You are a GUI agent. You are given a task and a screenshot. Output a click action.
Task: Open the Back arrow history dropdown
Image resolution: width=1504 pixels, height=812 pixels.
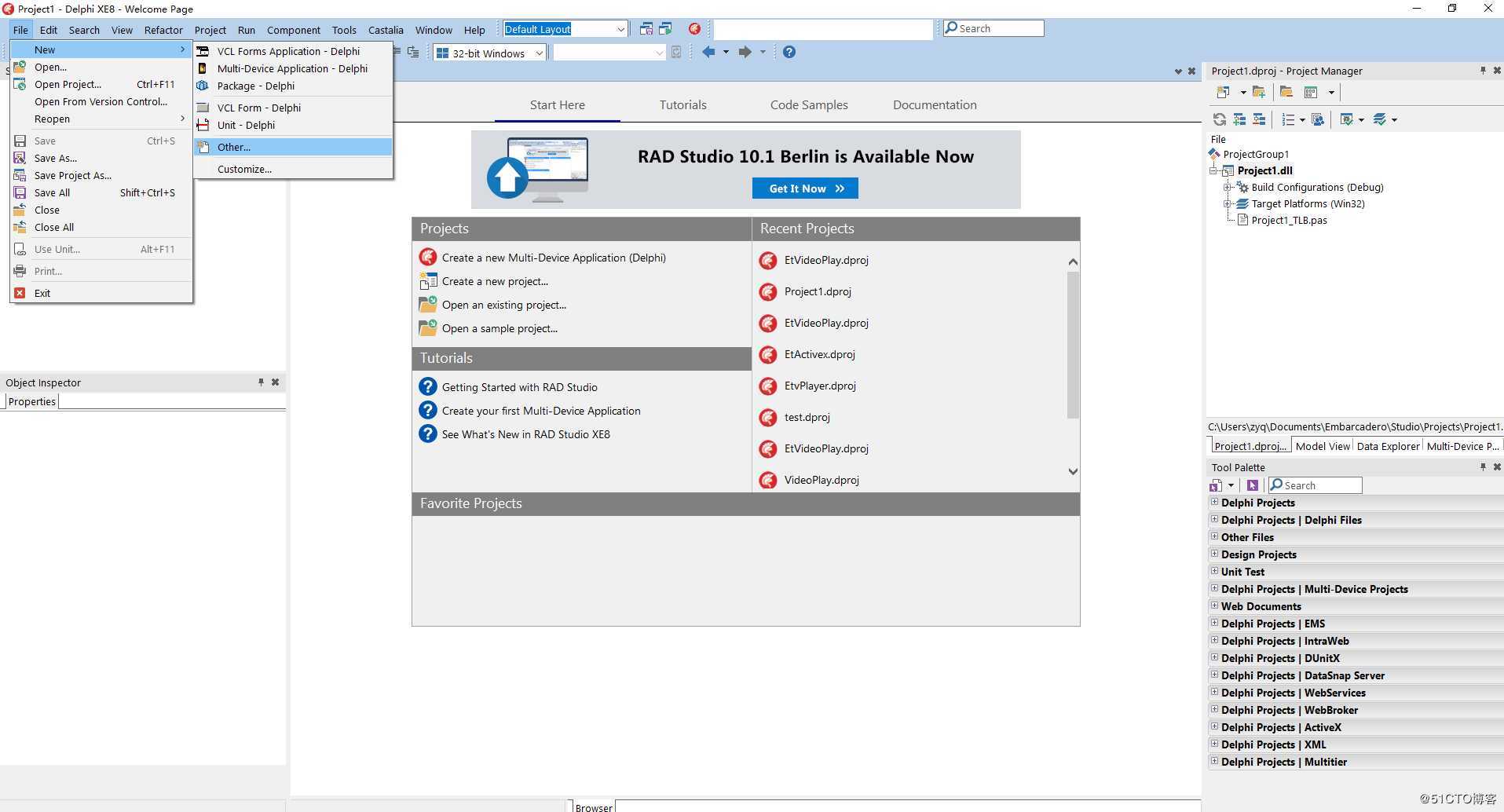[726, 52]
